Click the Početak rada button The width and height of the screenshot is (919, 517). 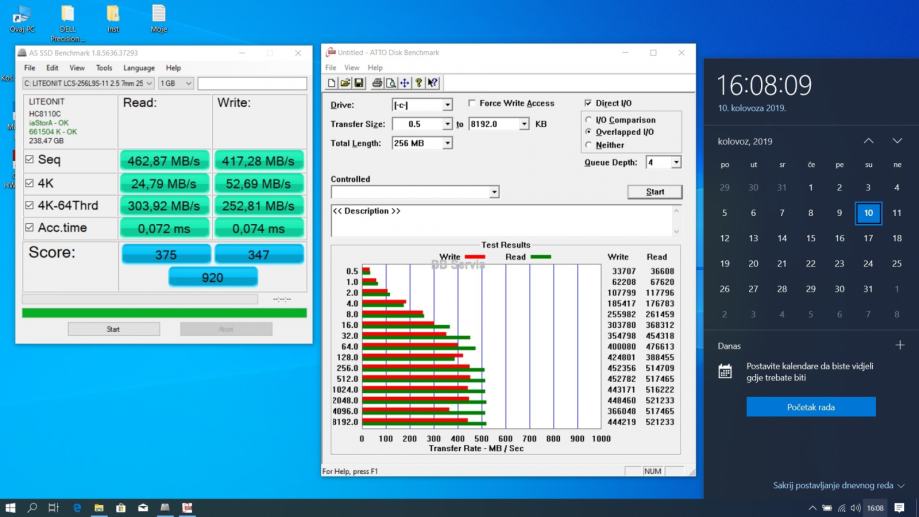click(811, 407)
